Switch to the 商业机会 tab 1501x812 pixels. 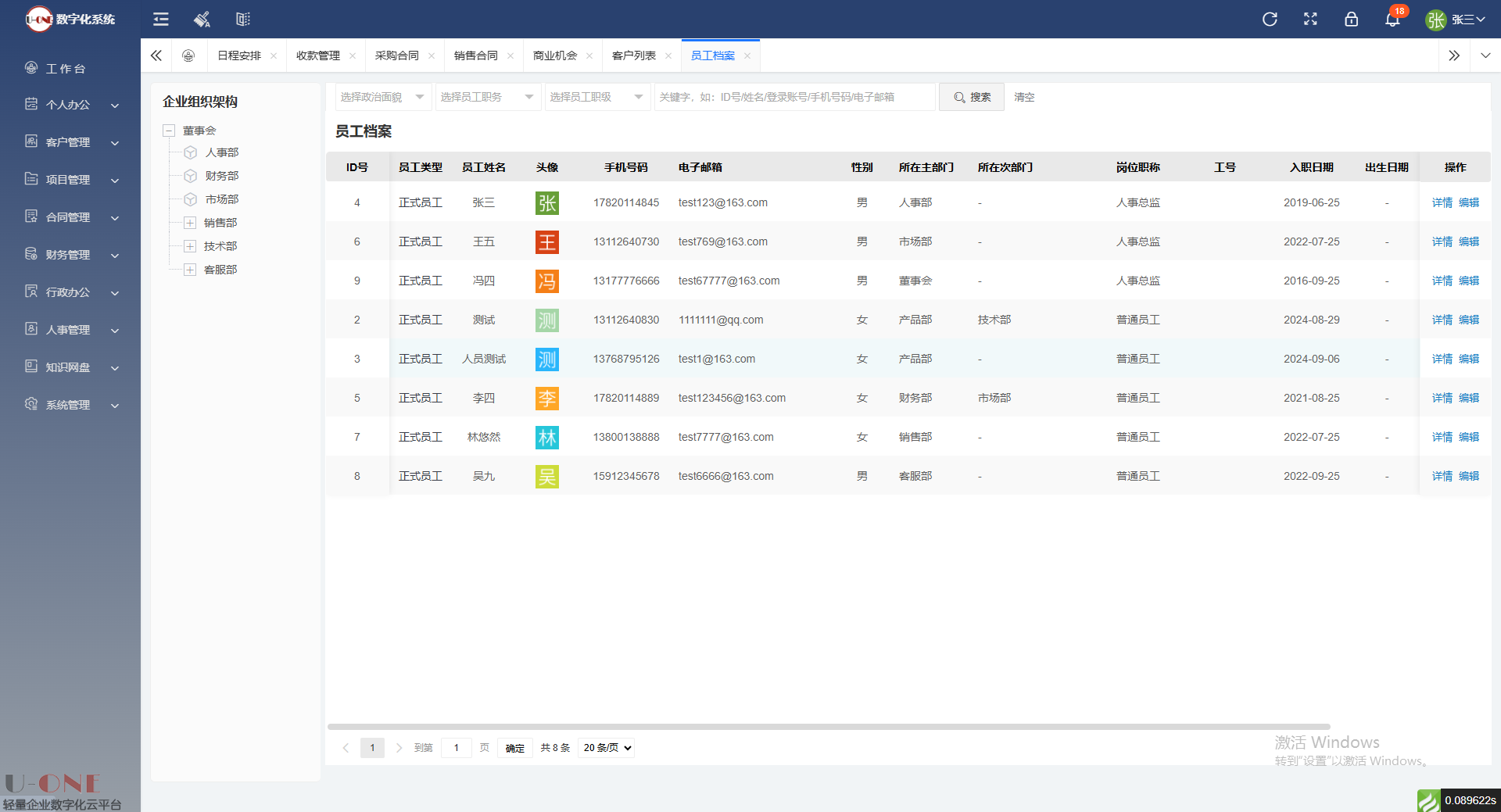(x=555, y=55)
